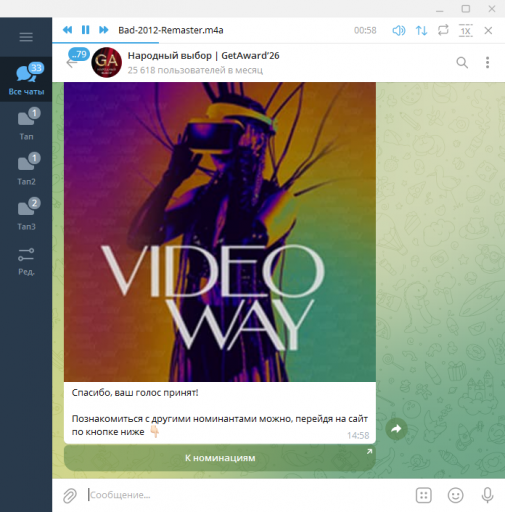Click the К номинациям button
Viewport: 505px width, 512px height.
click(220, 458)
